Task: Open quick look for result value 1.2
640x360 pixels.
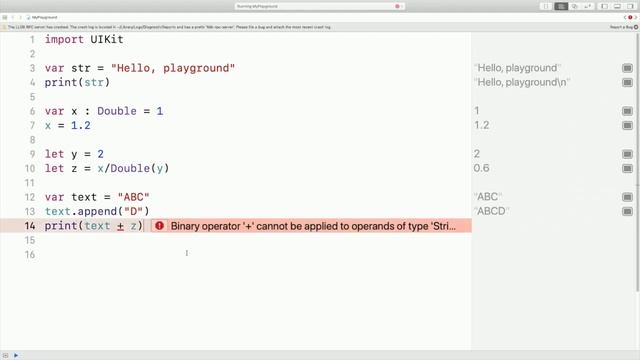Action: [627, 125]
